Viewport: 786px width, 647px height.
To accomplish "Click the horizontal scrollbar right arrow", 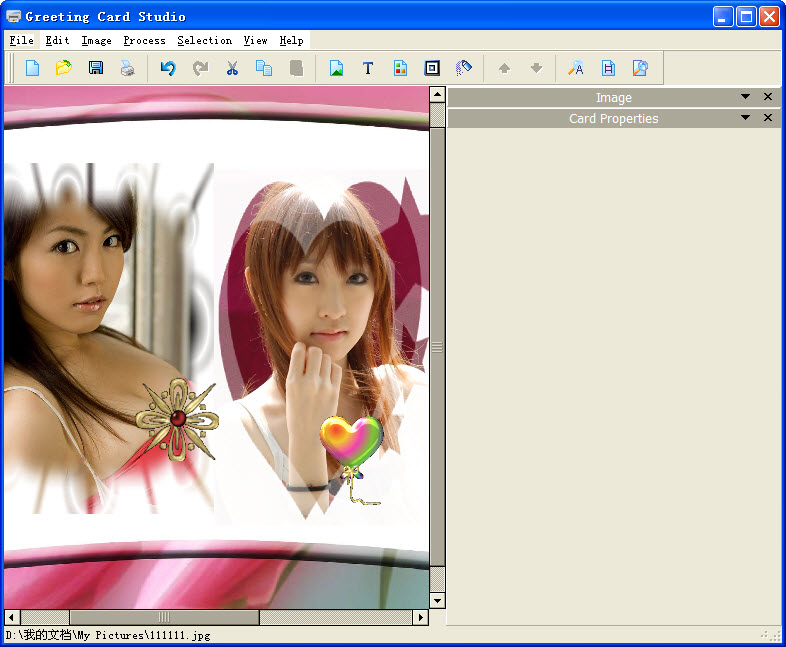I will point(421,617).
